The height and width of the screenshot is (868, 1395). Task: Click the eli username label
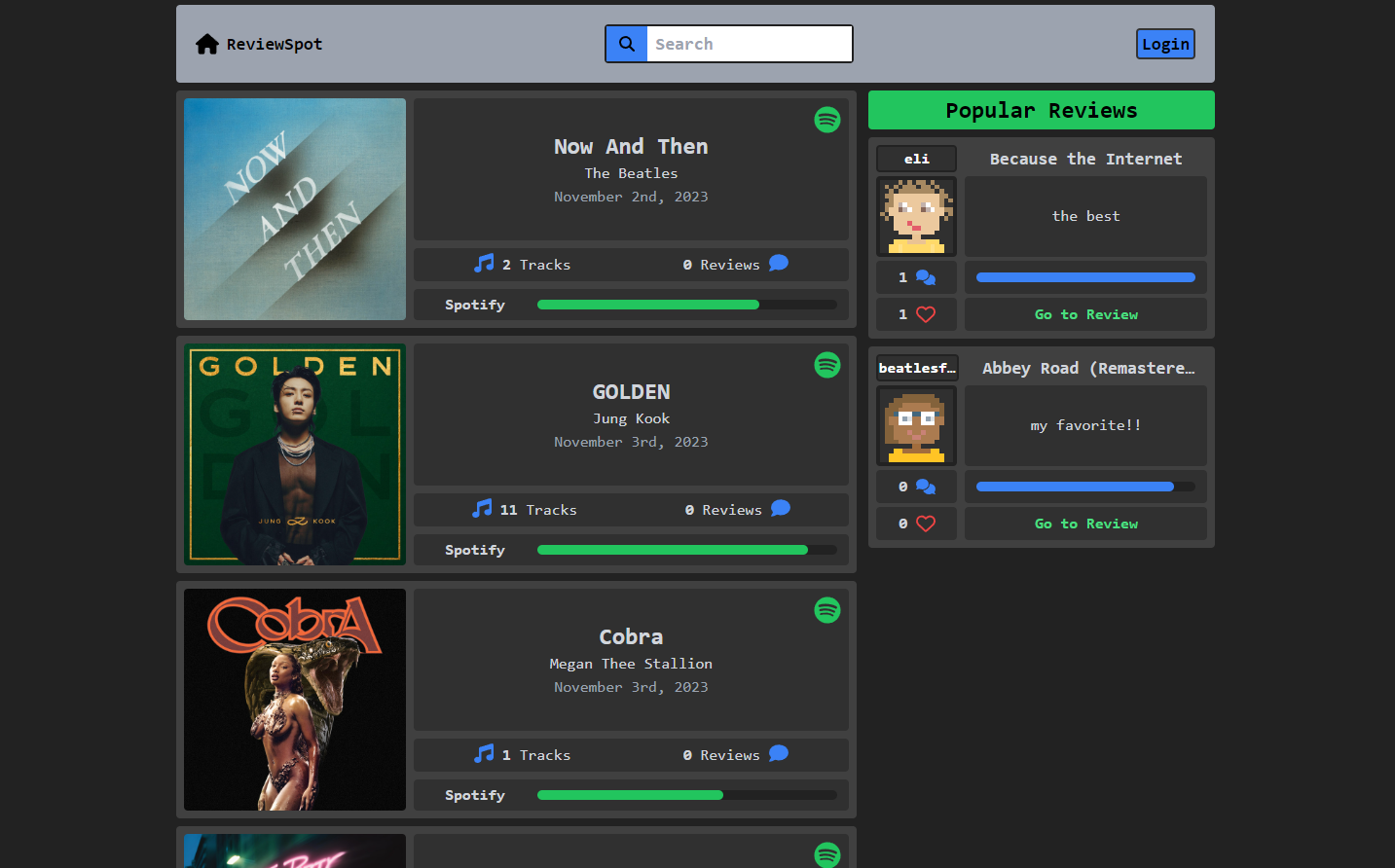[x=916, y=159]
